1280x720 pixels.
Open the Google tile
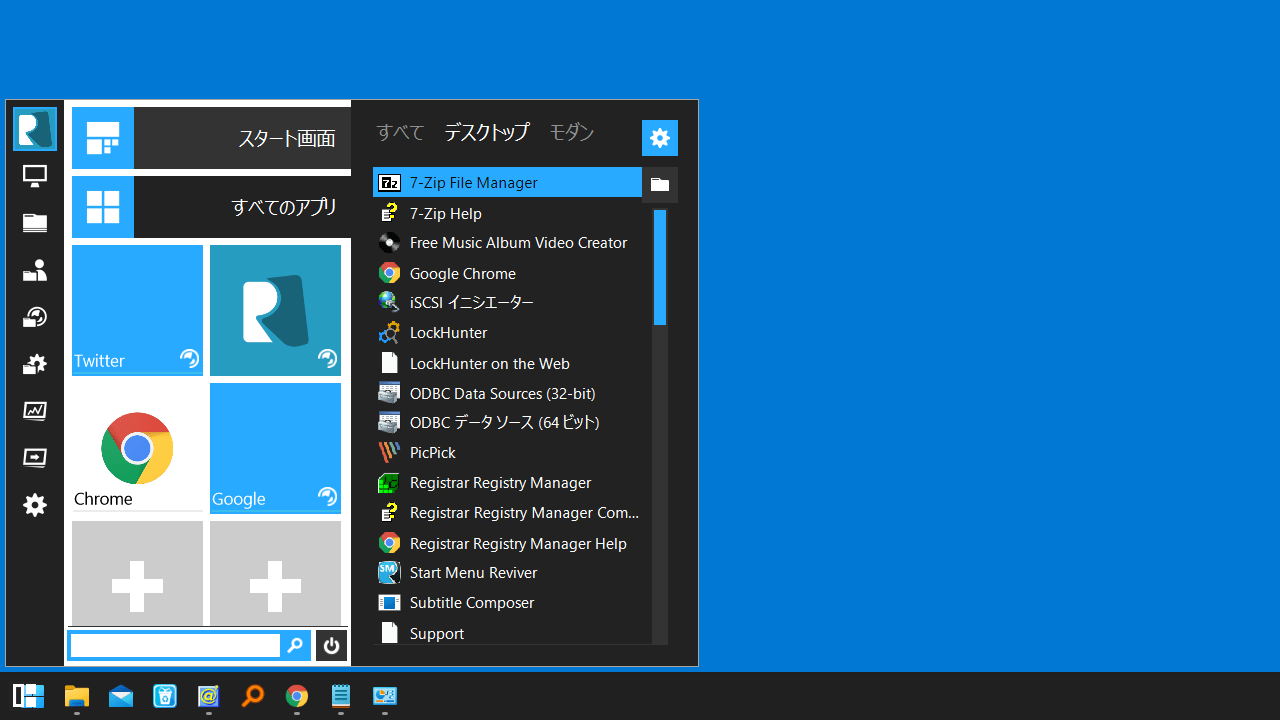coord(275,448)
